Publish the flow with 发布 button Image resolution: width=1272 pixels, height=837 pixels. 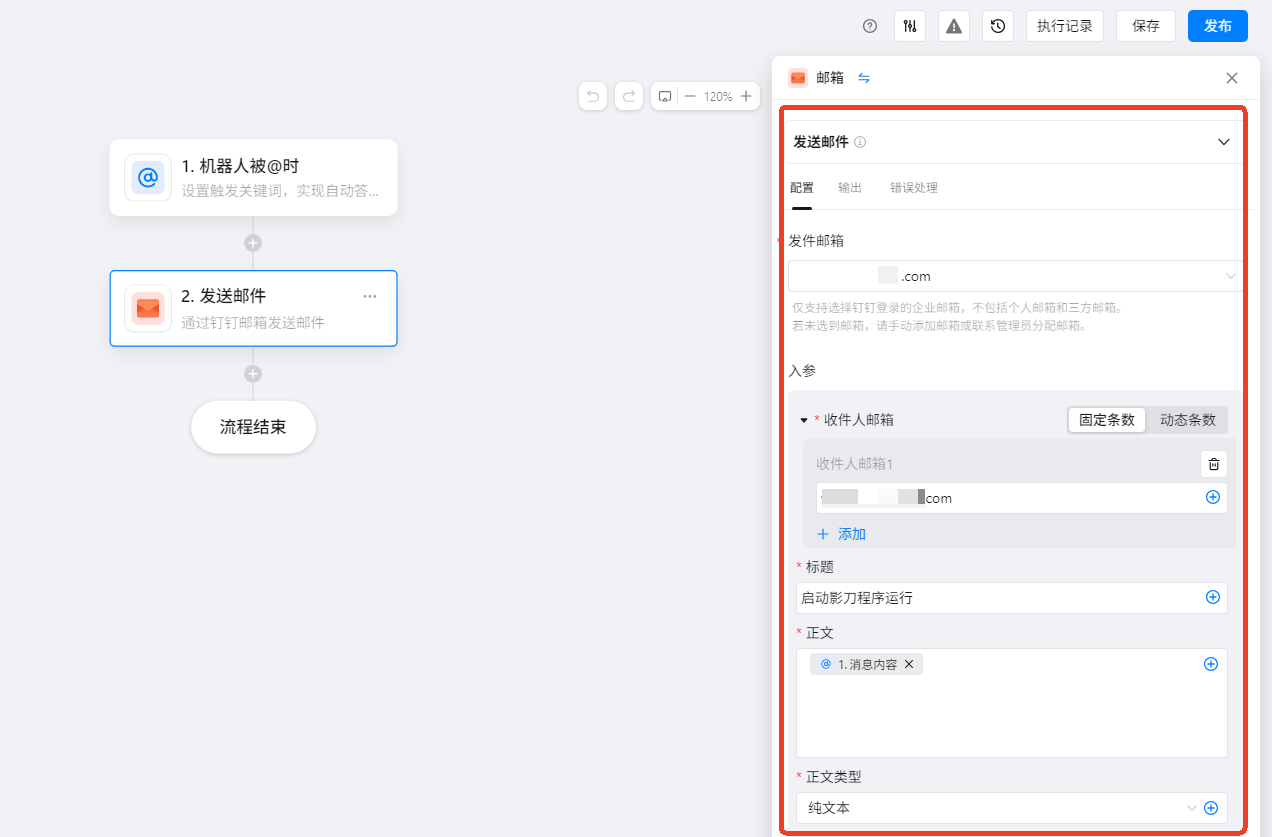[1218, 26]
